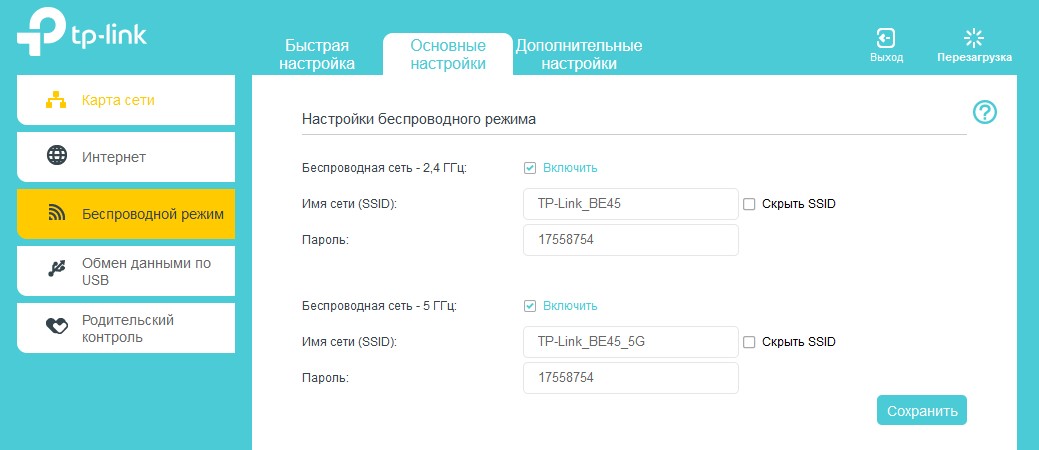Click the Сохранить button
1039x450 pixels.
pyautogui.click(x=921, y=410)
